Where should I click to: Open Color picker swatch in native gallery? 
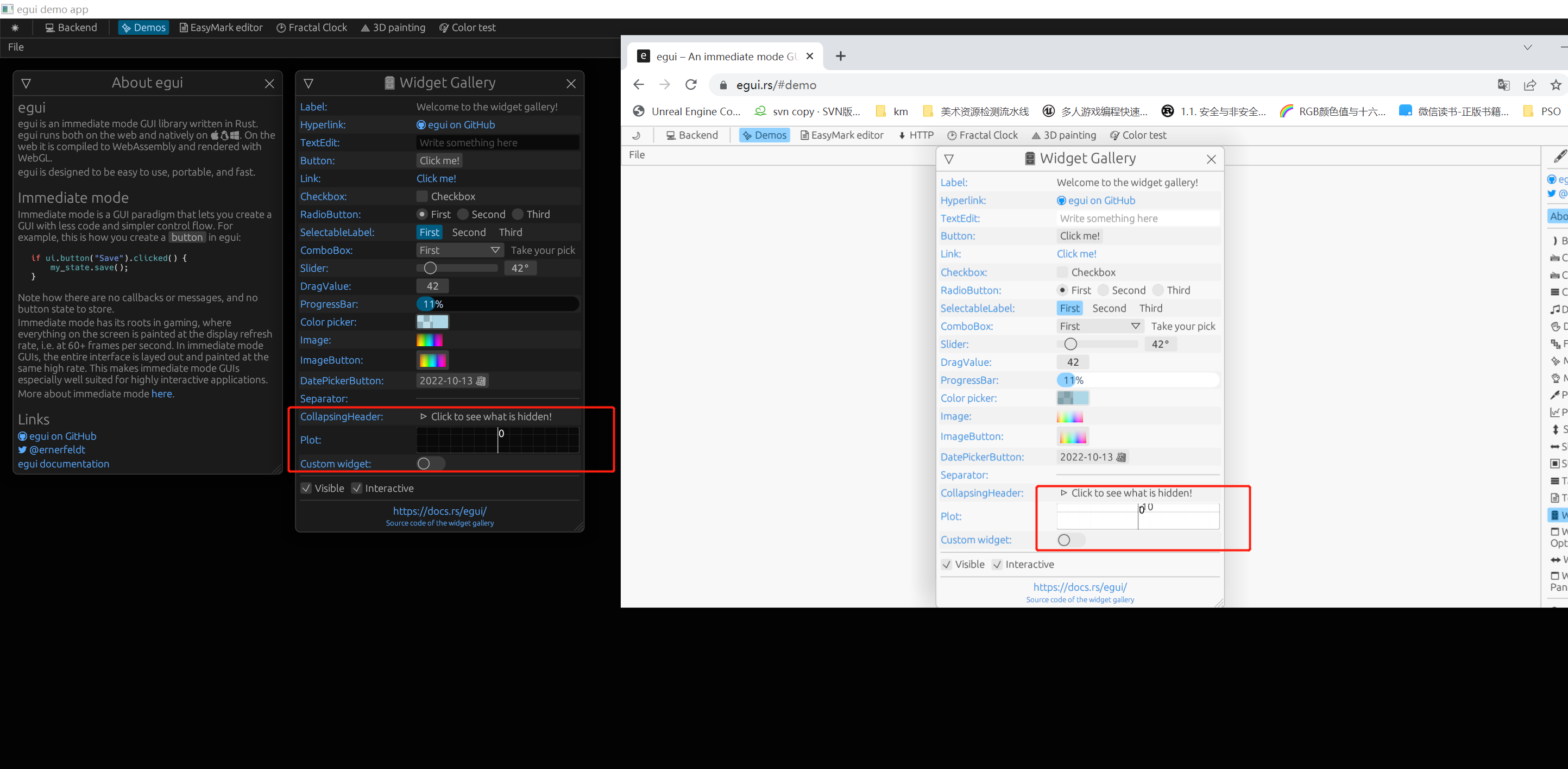coord(433,322)
